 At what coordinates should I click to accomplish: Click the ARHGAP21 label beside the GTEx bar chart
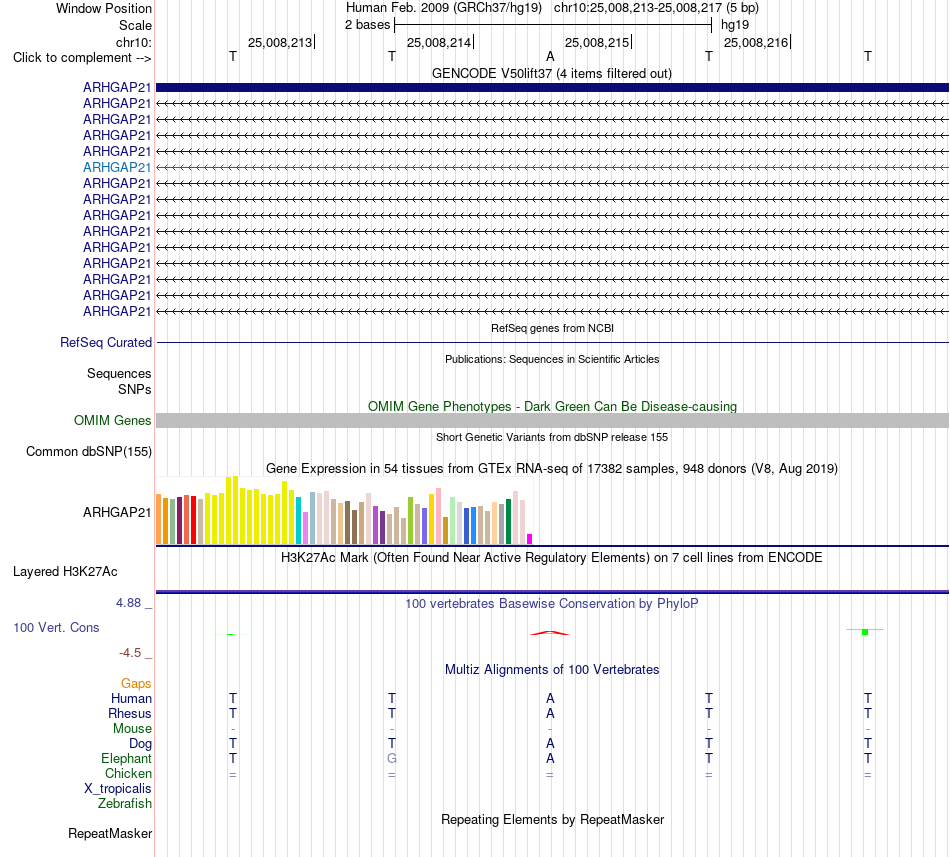[x=117, y=512]
